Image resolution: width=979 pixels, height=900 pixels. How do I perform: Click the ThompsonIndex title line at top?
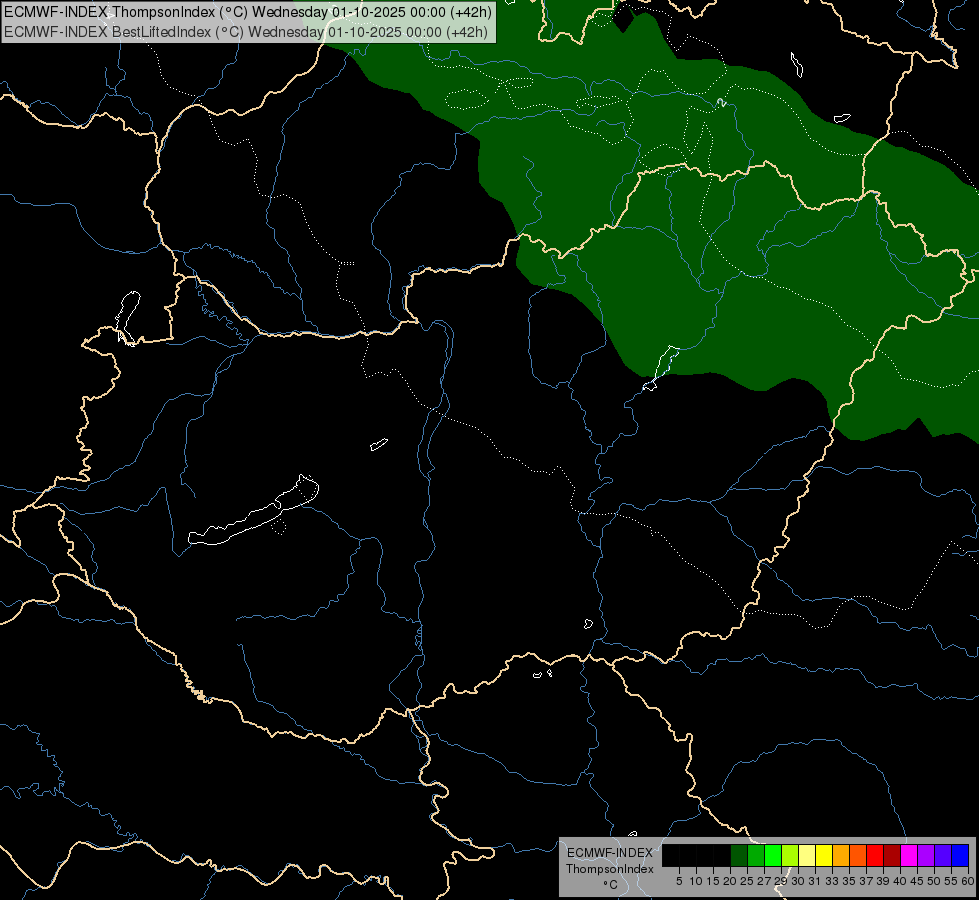pos(247,12)
